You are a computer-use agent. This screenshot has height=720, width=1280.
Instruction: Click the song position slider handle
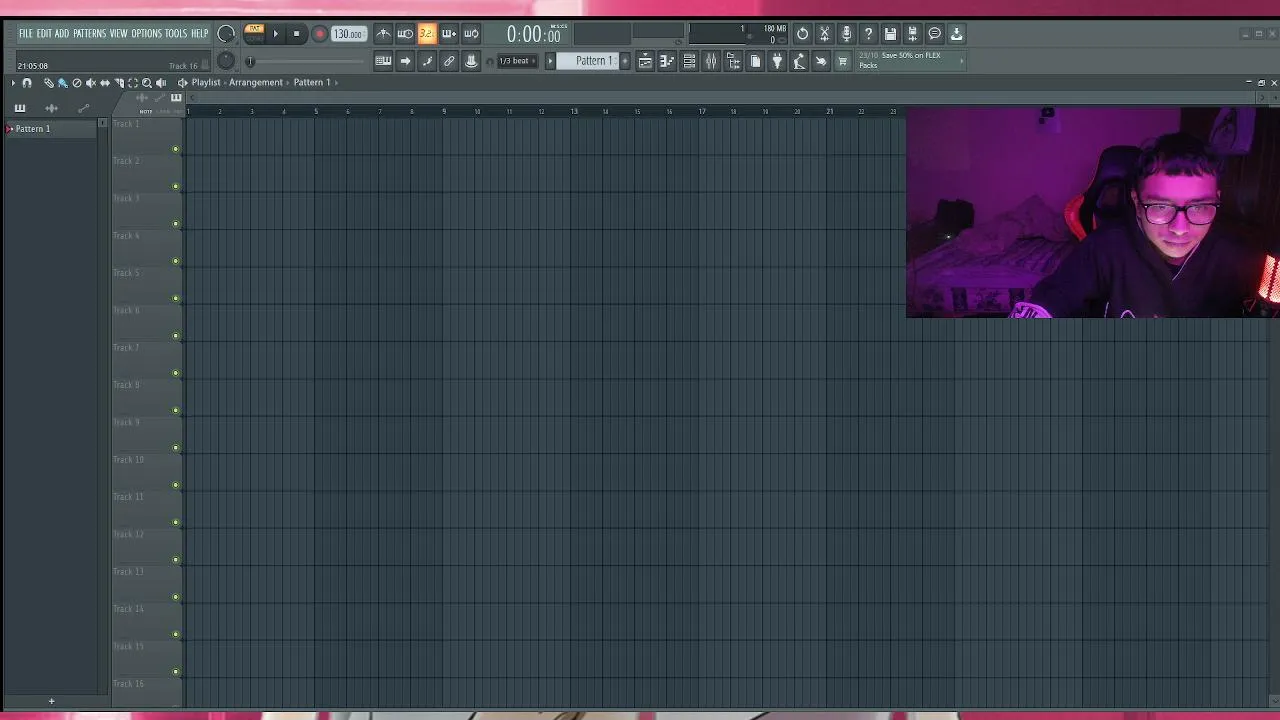pyautogui.click(x=250, y=61)
